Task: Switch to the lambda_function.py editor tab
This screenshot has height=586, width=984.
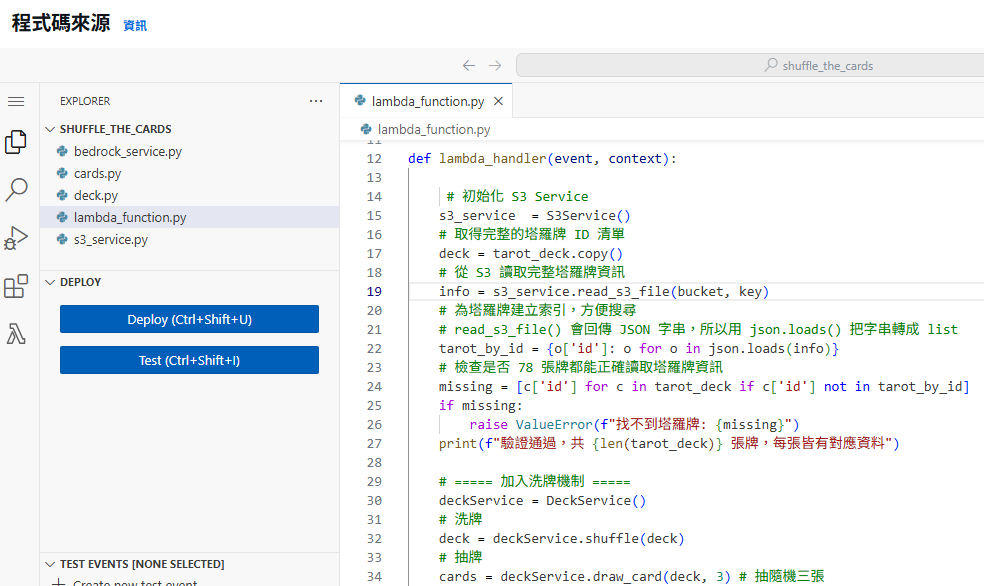Action: [427, 101]
